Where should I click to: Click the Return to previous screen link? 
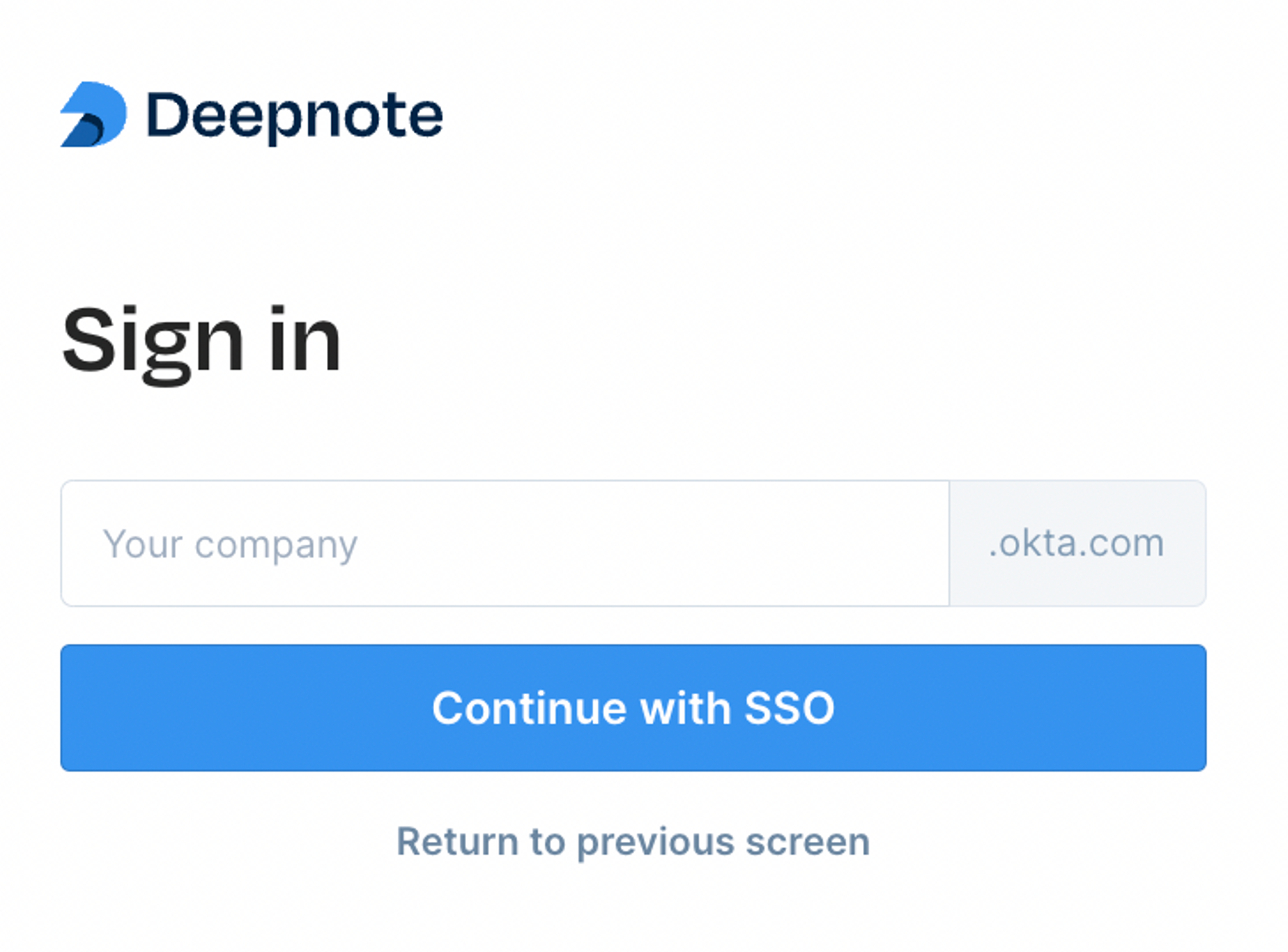click(x=633, y=842)
